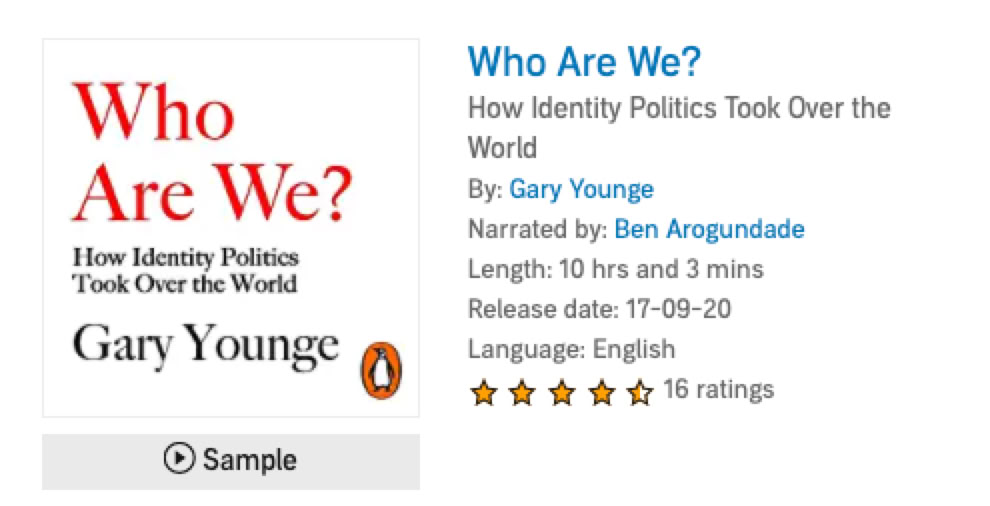
Task: Click the "Length: 10 hrs and 3 mins" text
Action: click(x=615, y=269)
